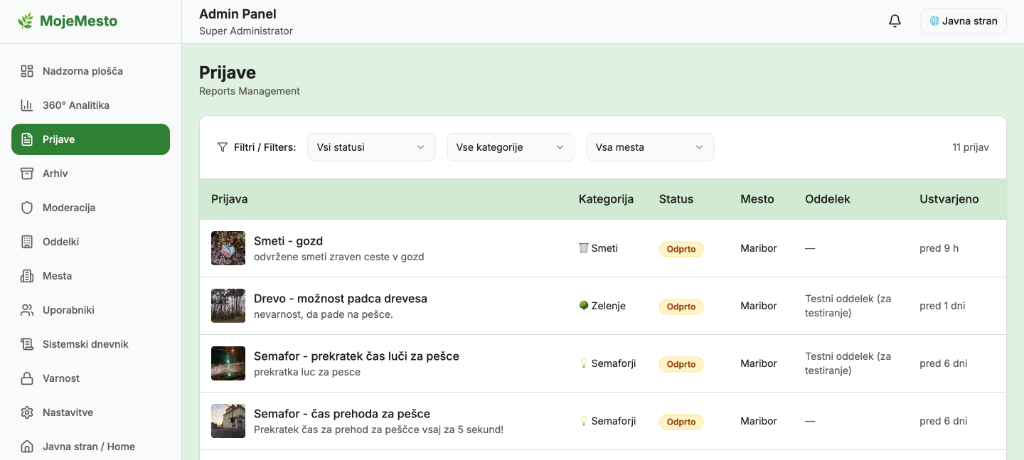This screenshot has width=1024, height=460.
Task: Open the Vsi statusi dropdown
Action: click(x=371, y=147)
